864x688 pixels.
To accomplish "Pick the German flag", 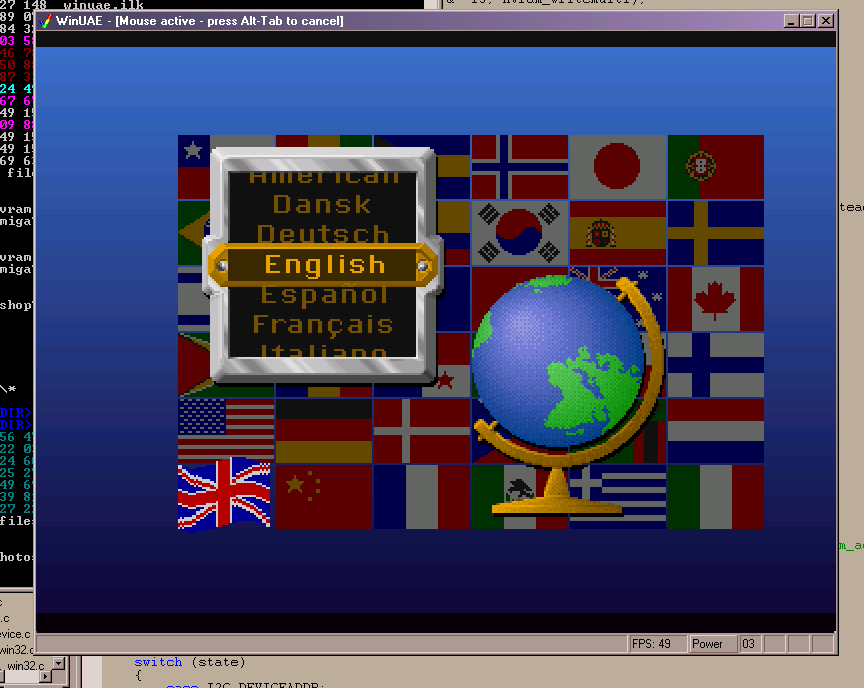I will (x=324, y=431).
